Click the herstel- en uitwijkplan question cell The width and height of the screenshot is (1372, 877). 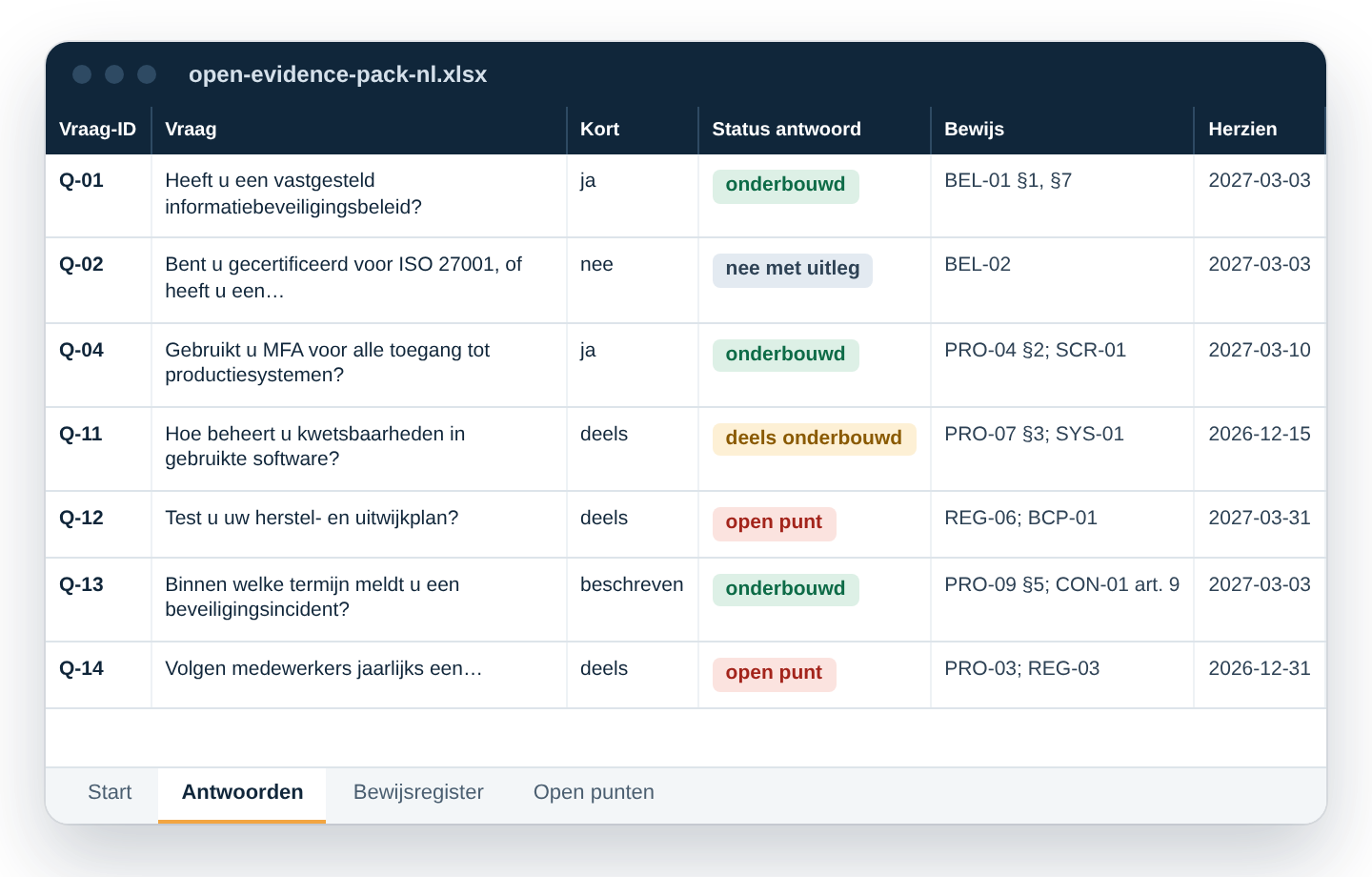click(x=359, y=524)
